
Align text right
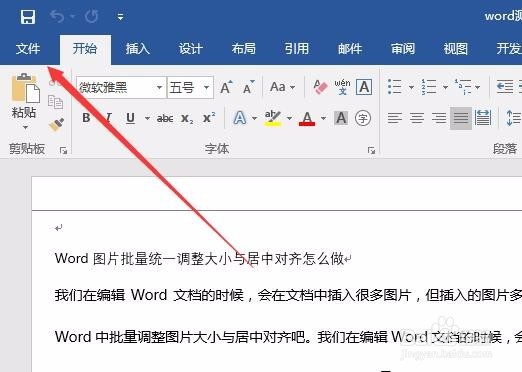[439, 118]
